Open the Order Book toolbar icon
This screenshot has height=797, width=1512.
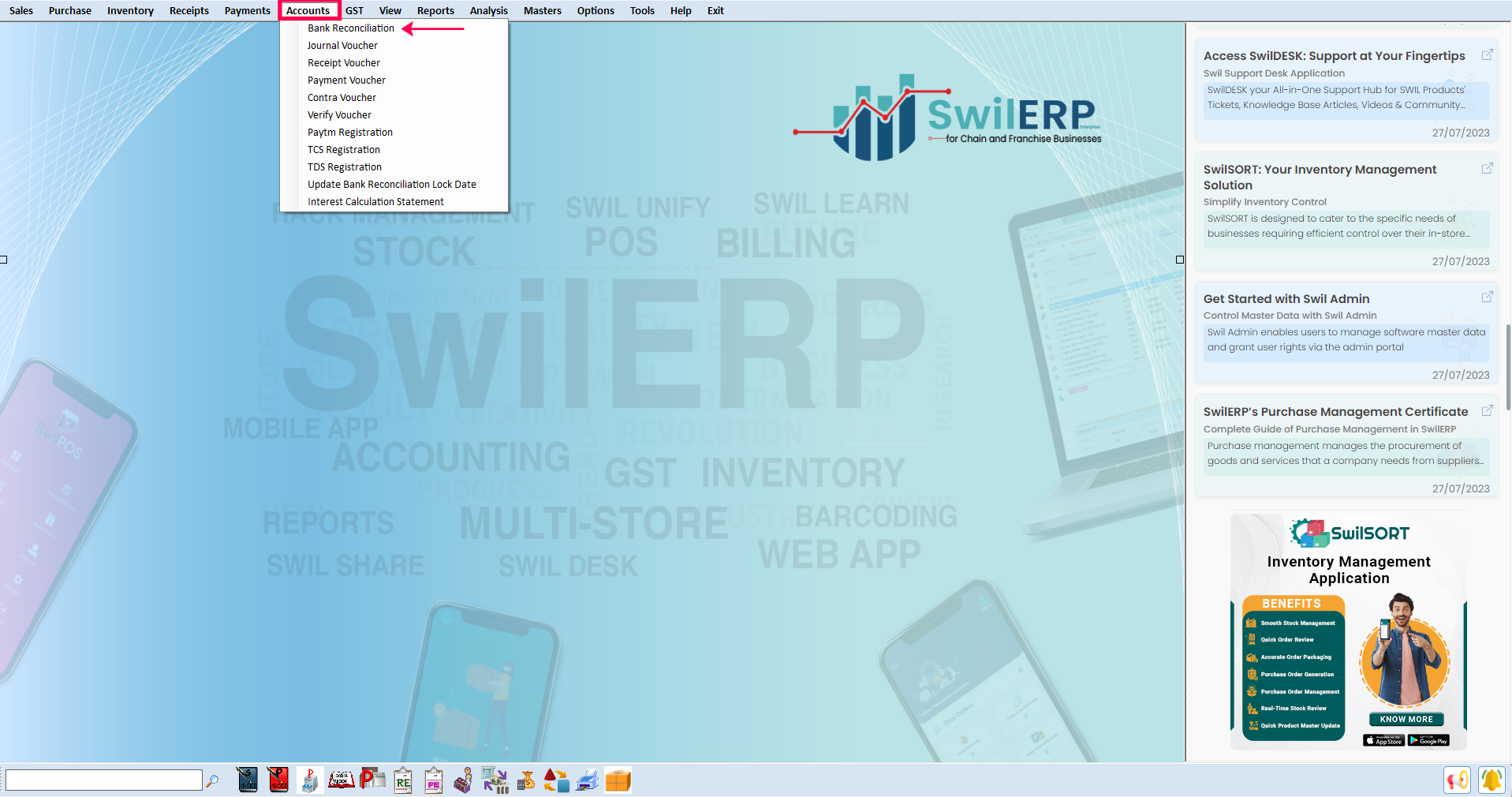[341, 780]
